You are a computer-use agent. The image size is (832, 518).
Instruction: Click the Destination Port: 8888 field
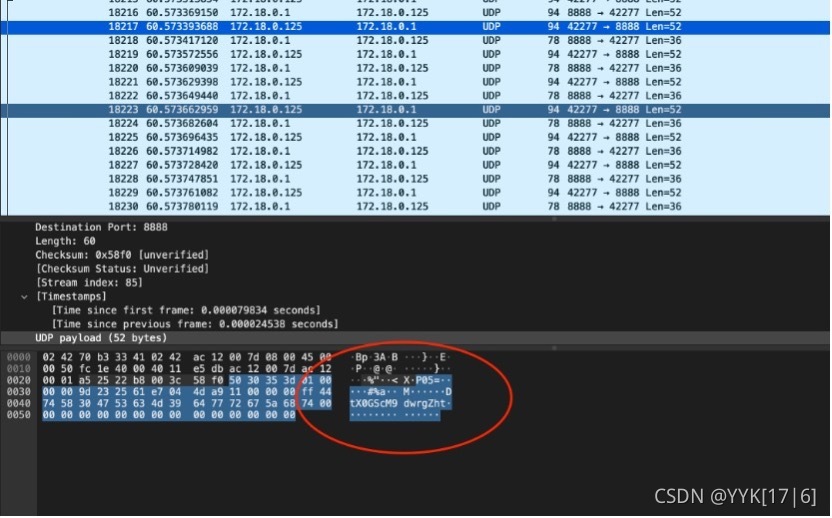coord(101,227)
